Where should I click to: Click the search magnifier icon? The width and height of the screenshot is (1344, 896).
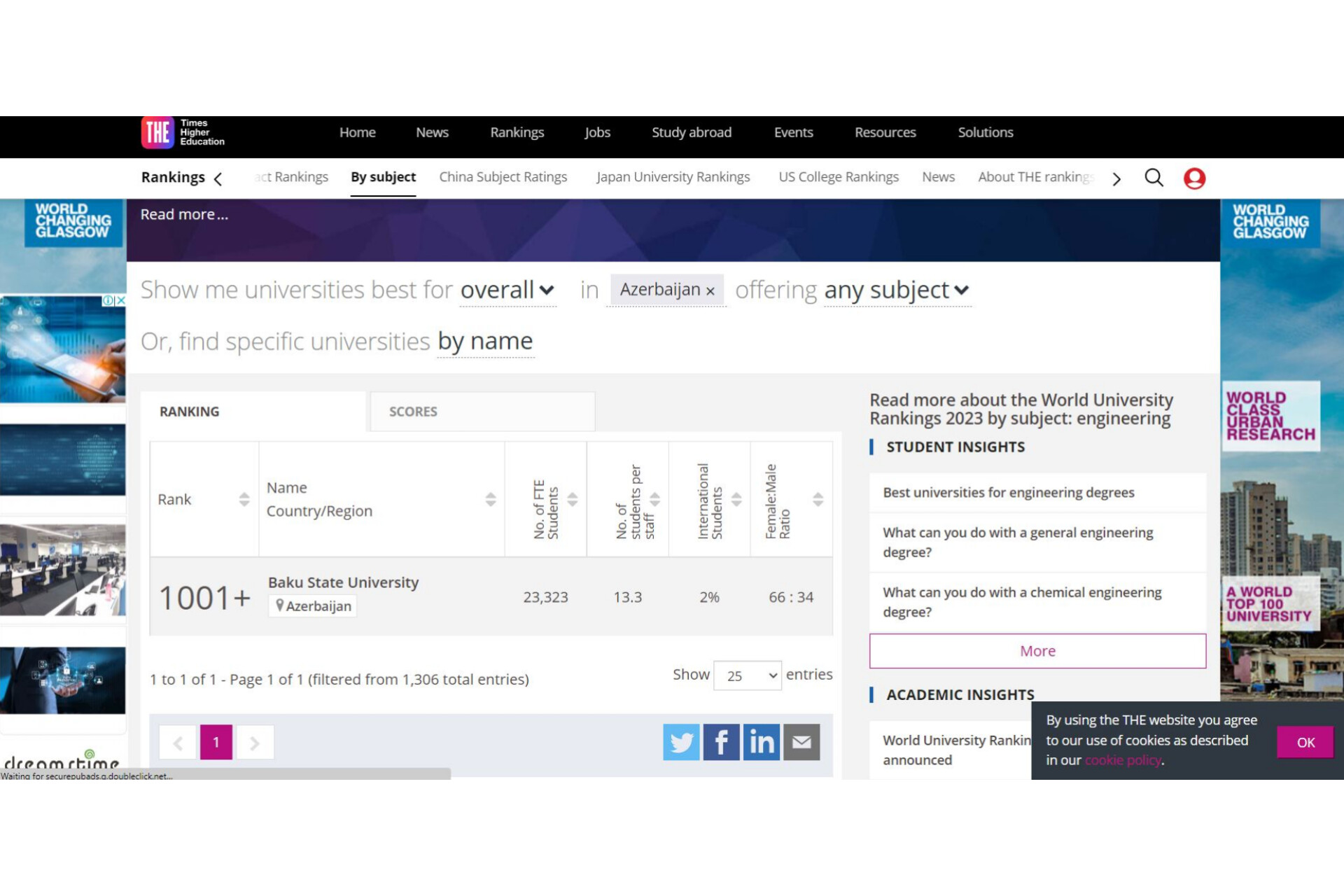[1154, 178]
